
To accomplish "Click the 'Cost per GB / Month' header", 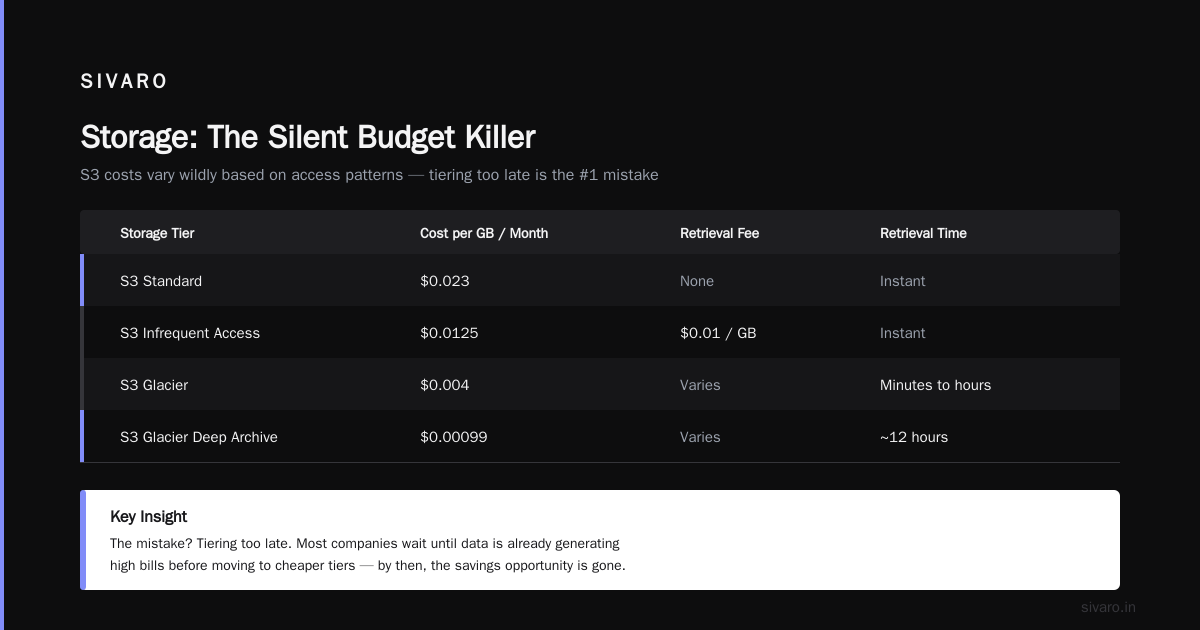I will (484, 233).
